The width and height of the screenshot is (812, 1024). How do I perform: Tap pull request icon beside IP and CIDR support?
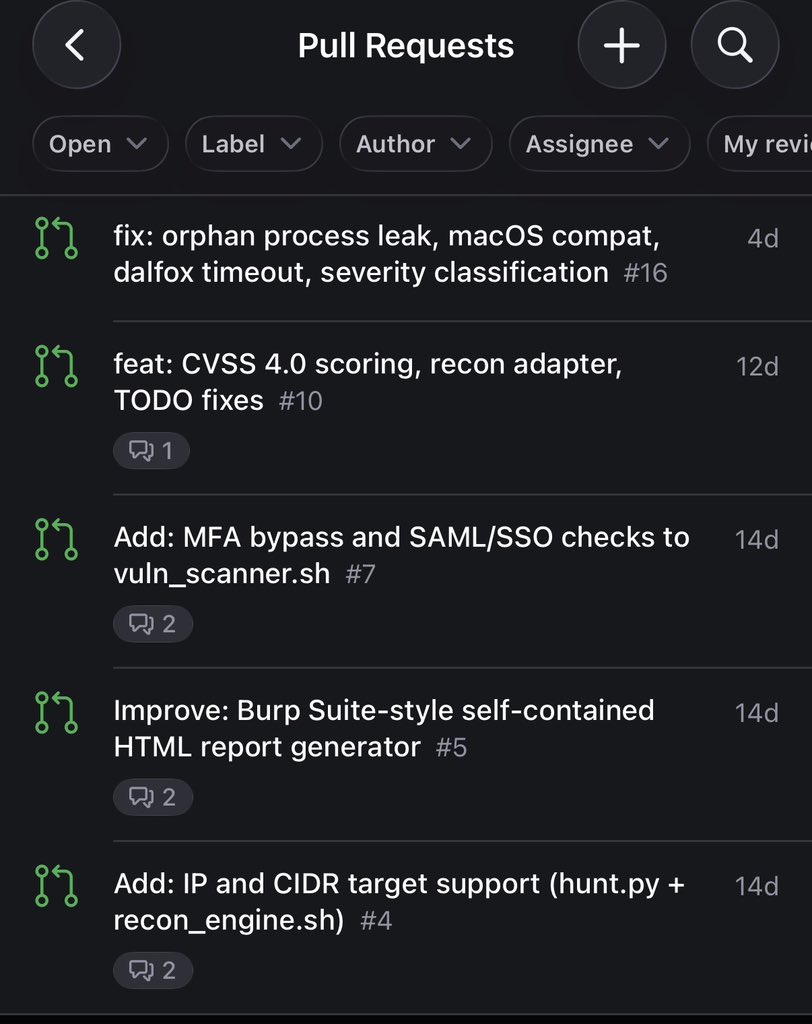[x=56, y=886]
